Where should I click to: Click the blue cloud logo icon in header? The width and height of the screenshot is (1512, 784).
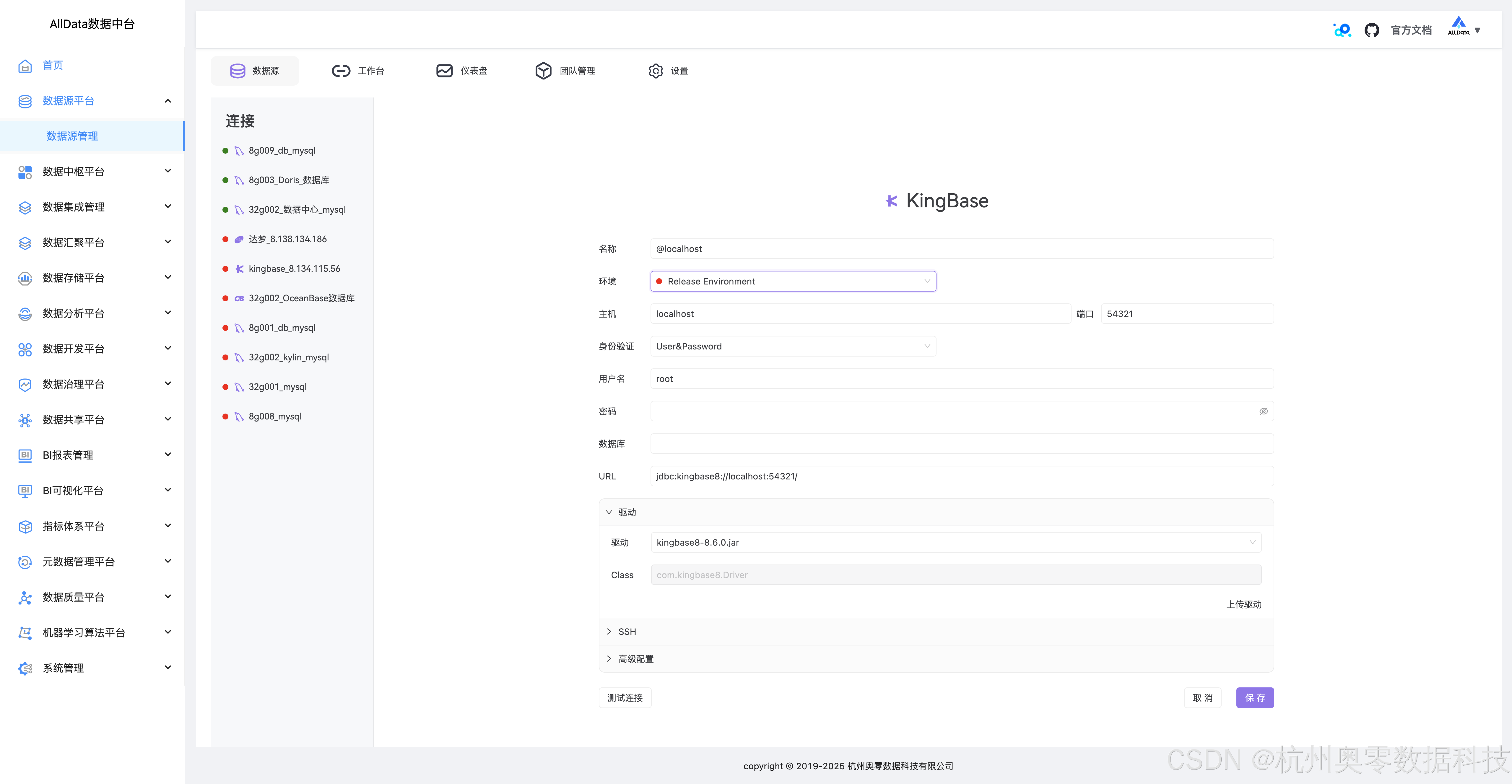1342,30
